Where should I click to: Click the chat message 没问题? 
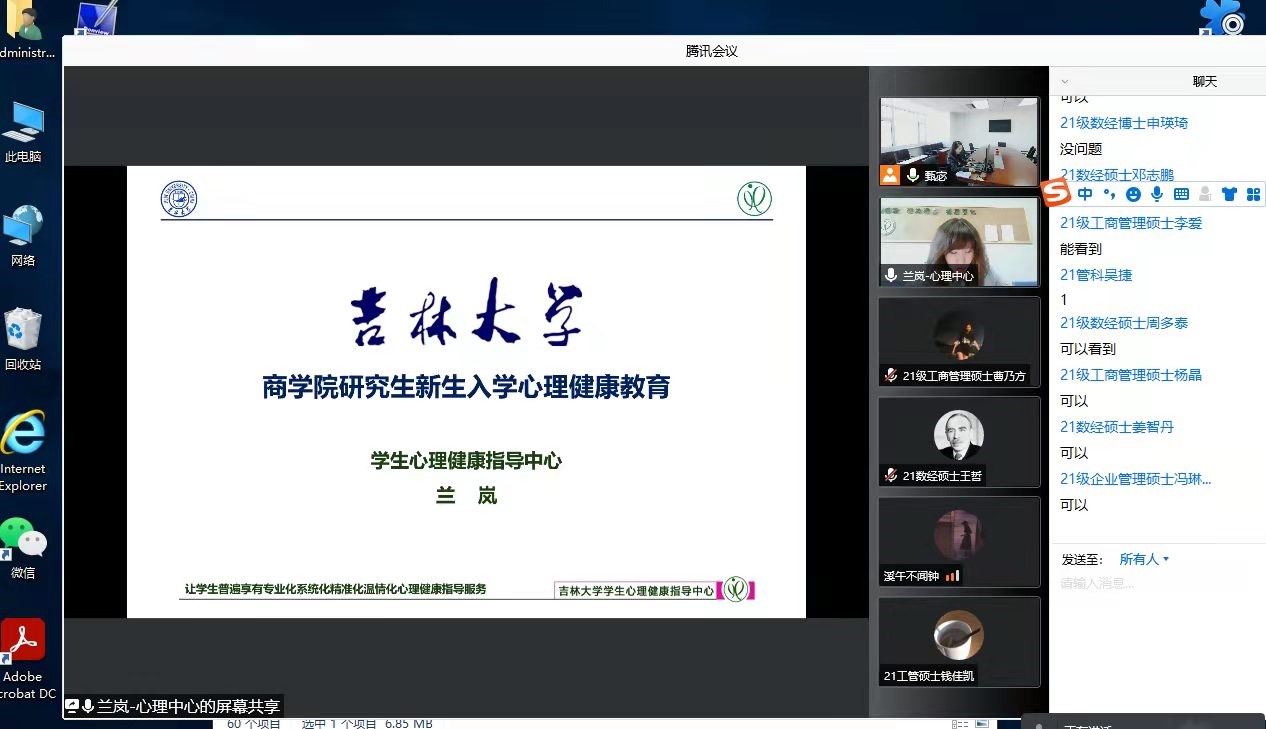(1081, 149)
